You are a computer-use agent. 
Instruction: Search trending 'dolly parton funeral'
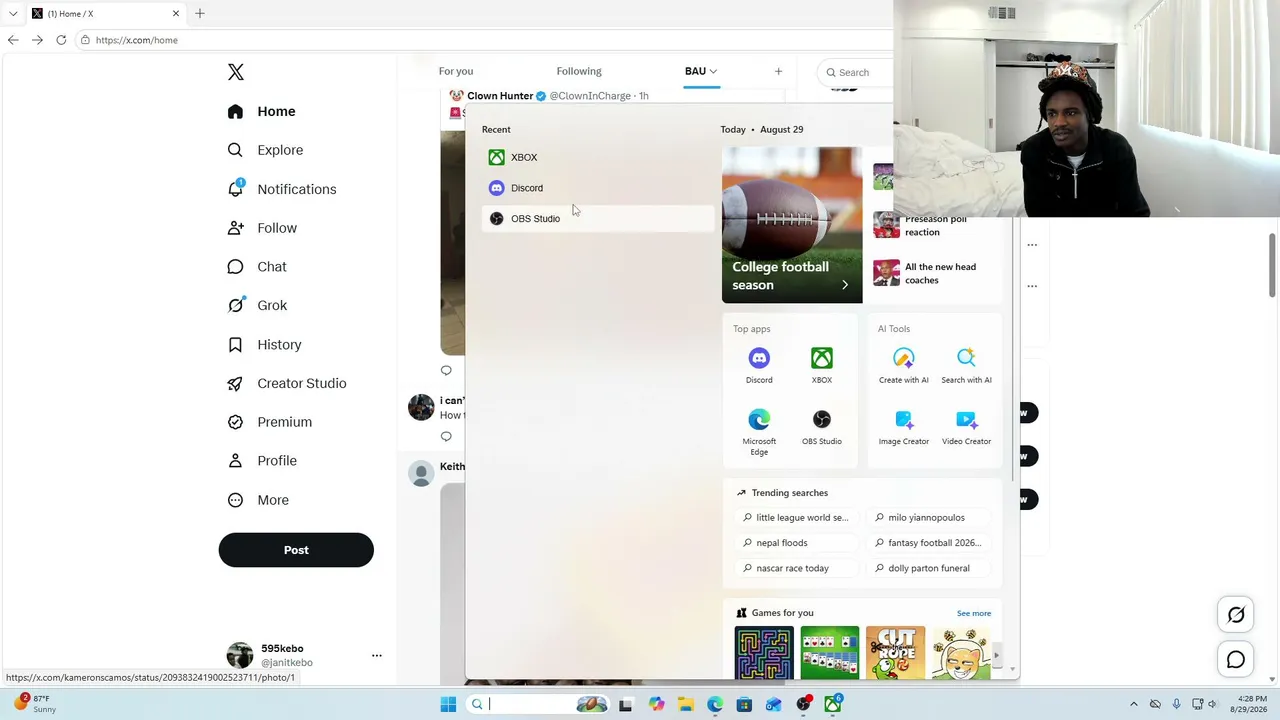(930, 568)
